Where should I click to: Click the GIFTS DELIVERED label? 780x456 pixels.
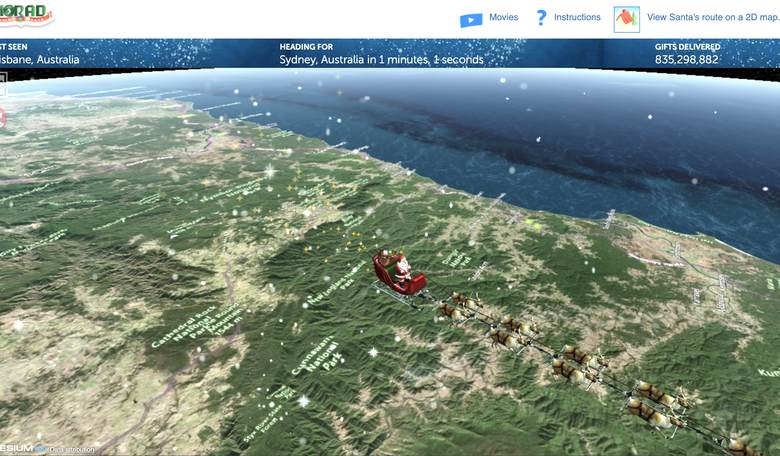tap(687, 47)
